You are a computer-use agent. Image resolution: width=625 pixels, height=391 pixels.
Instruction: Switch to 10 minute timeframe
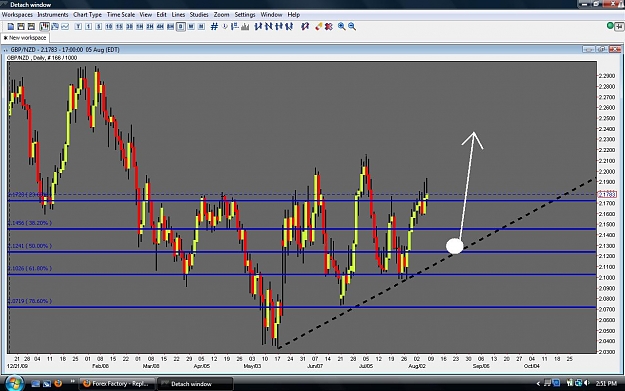click(x=109, y=27)
